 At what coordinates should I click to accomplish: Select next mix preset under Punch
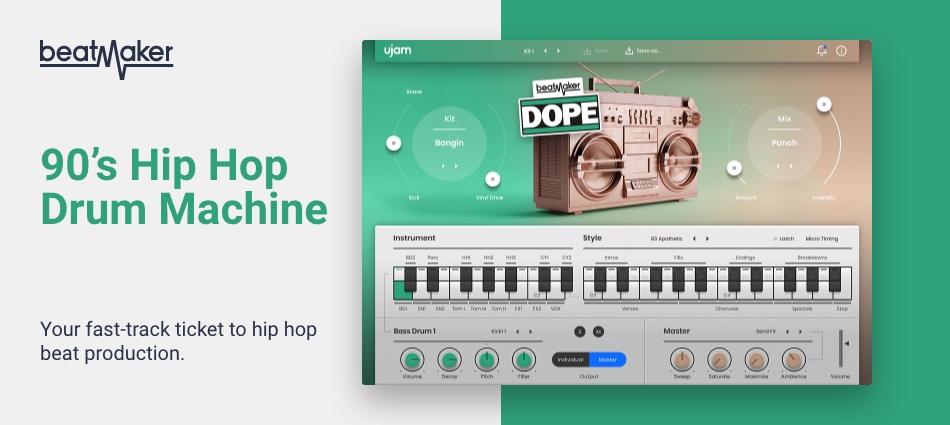[x=791, y=166]
